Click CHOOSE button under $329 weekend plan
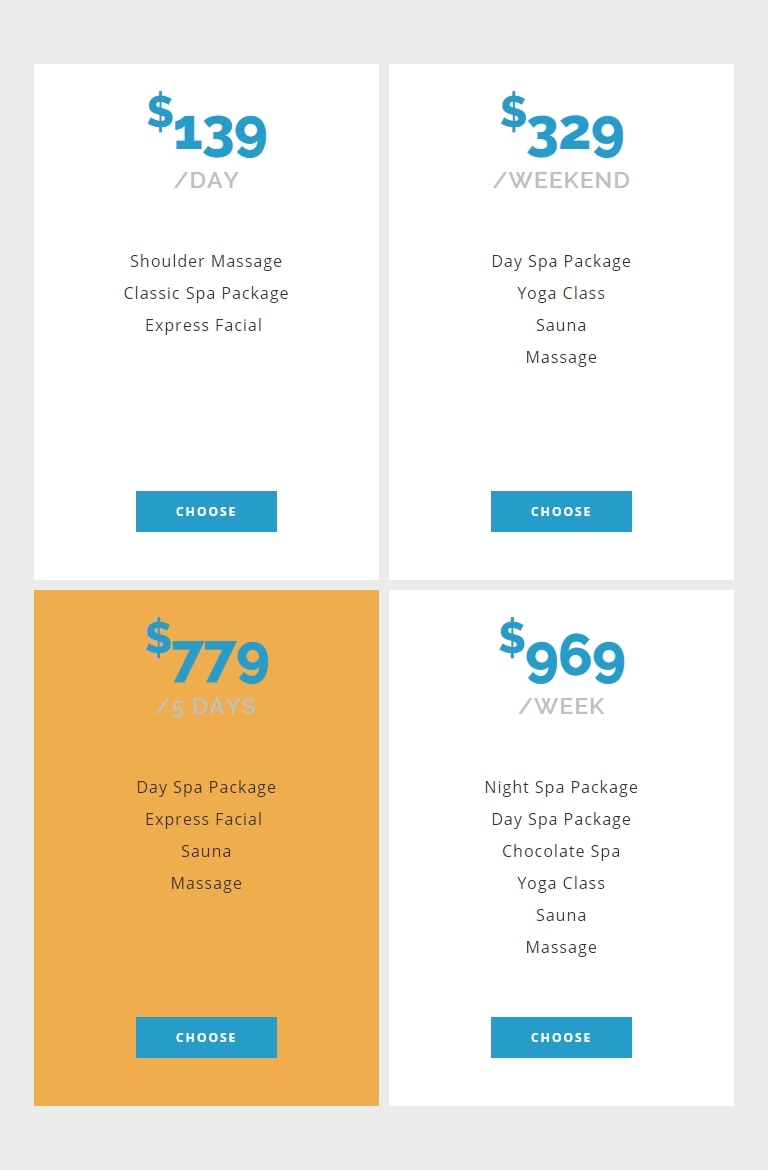The width and height of the screenshot is (768, 1170). (561, 511)
